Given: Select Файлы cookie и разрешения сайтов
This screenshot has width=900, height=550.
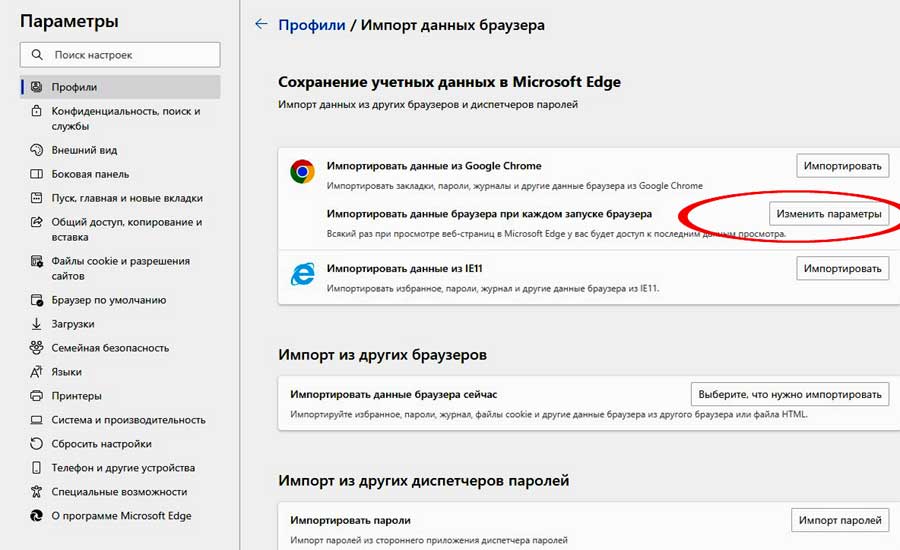Looking at the screenshot, I should click(120, 268).
